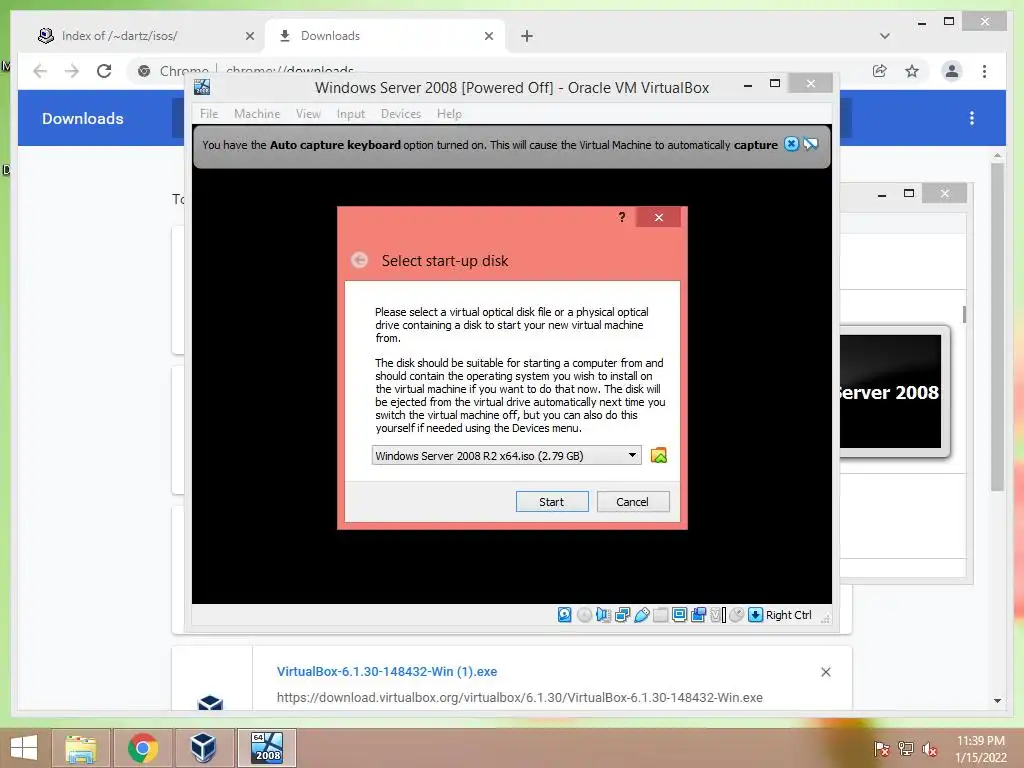The width and height of the screenshot is (1024, 768).
Task: Click the Chrome taskbar icon
Action: coord(143,748)
